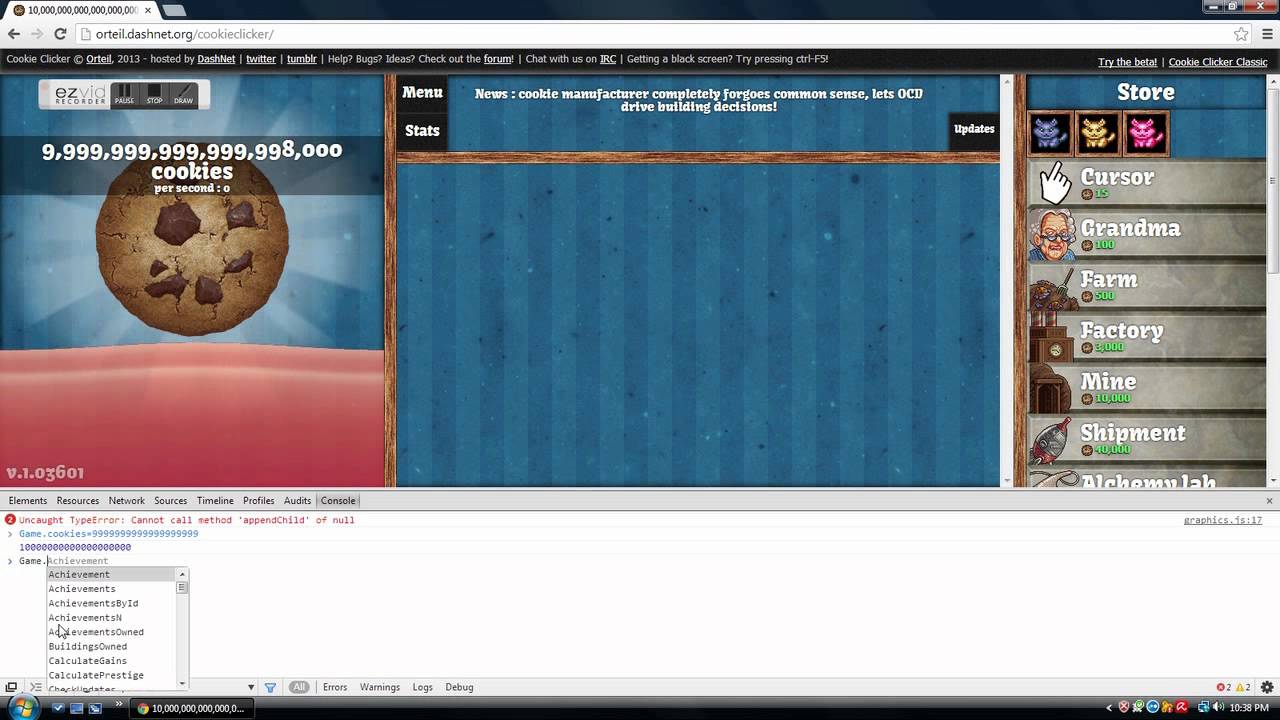Switch to the Resources devtools tab

pos(78,501)
